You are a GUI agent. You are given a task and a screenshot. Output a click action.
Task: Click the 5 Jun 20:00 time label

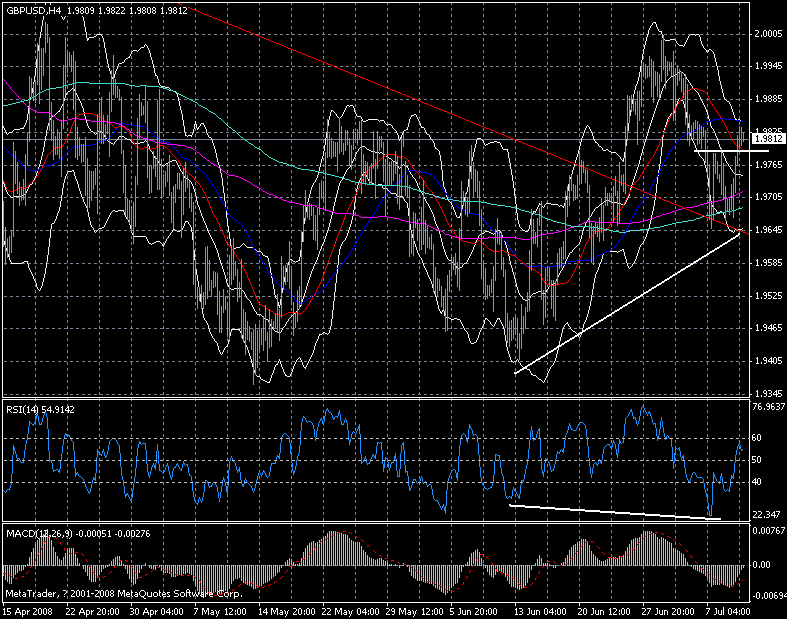pyautogui.click(x=474, y=611)
